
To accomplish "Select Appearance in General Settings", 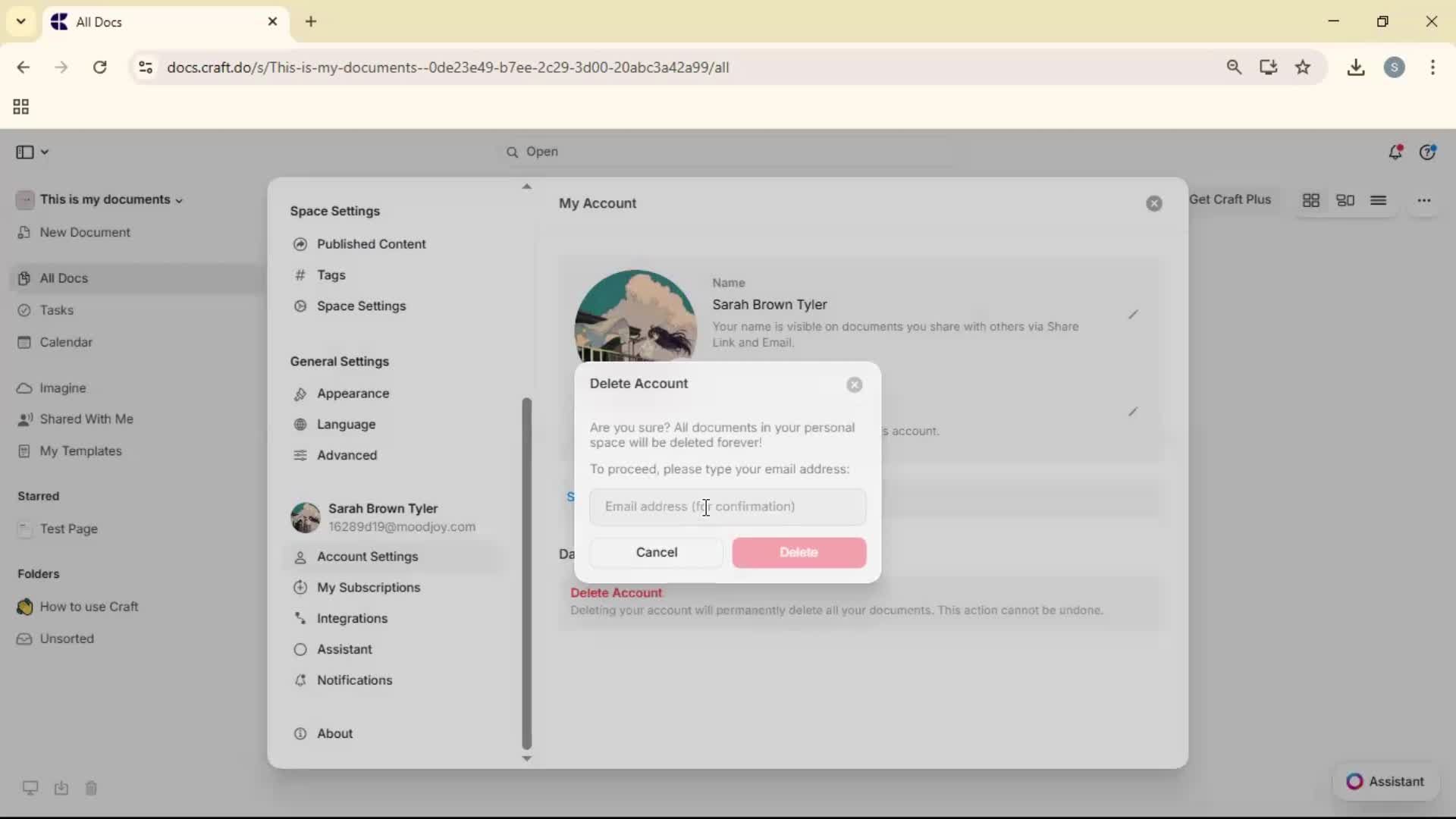I will 353,394.
